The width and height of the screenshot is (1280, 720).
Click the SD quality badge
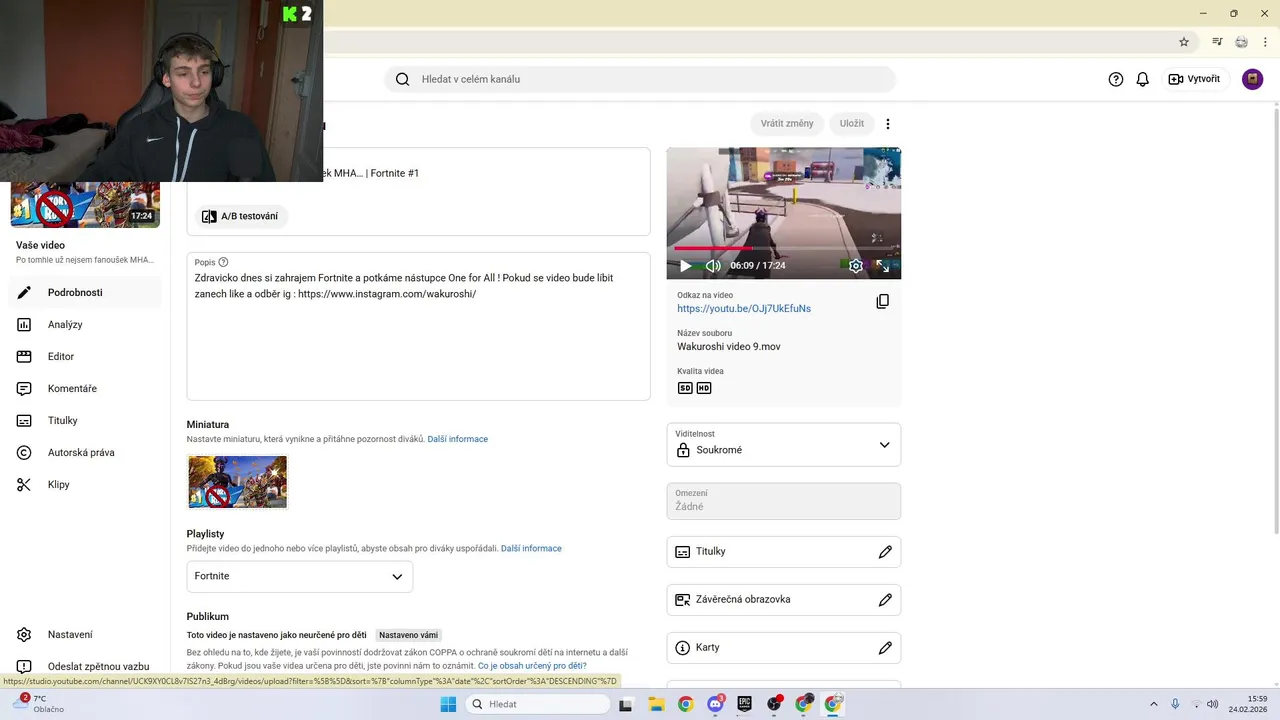click(685, 388)
